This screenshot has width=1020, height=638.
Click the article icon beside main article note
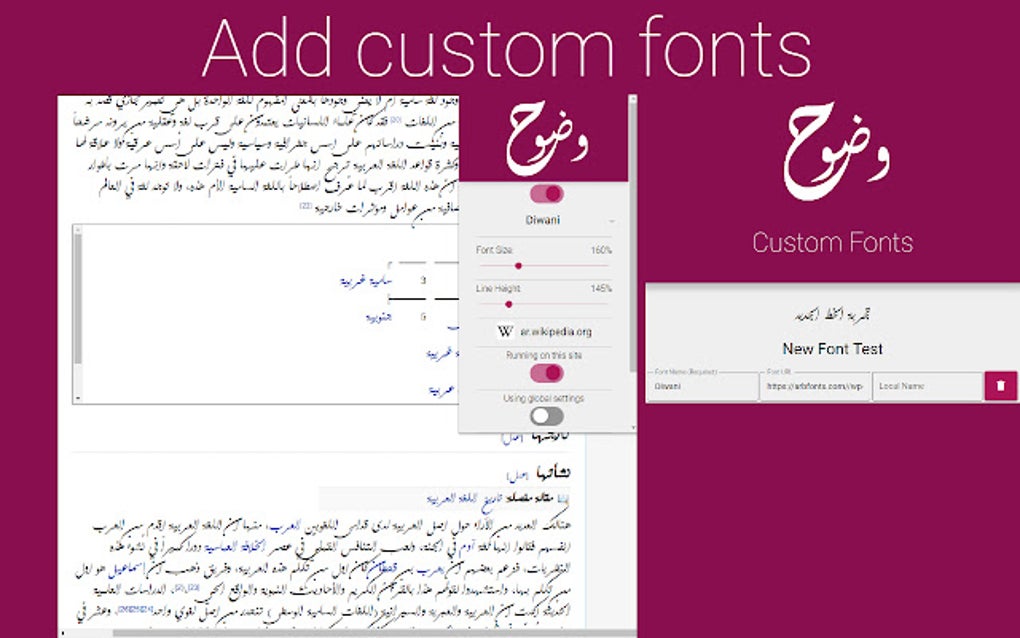[563, 499]
